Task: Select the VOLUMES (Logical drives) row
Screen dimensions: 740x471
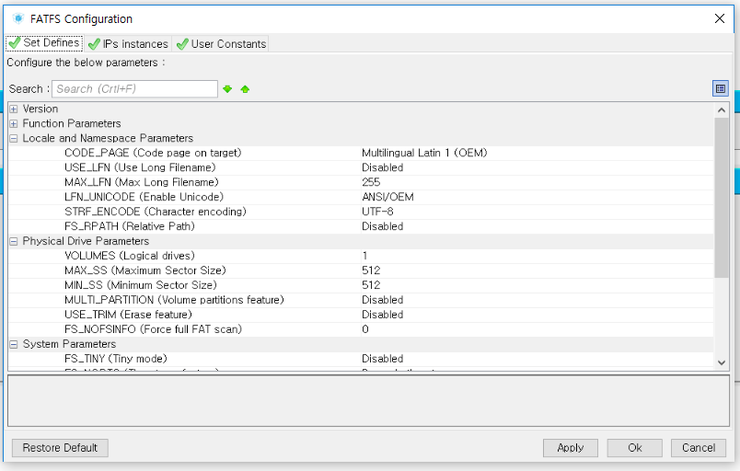Action: [x=361, y=256]
